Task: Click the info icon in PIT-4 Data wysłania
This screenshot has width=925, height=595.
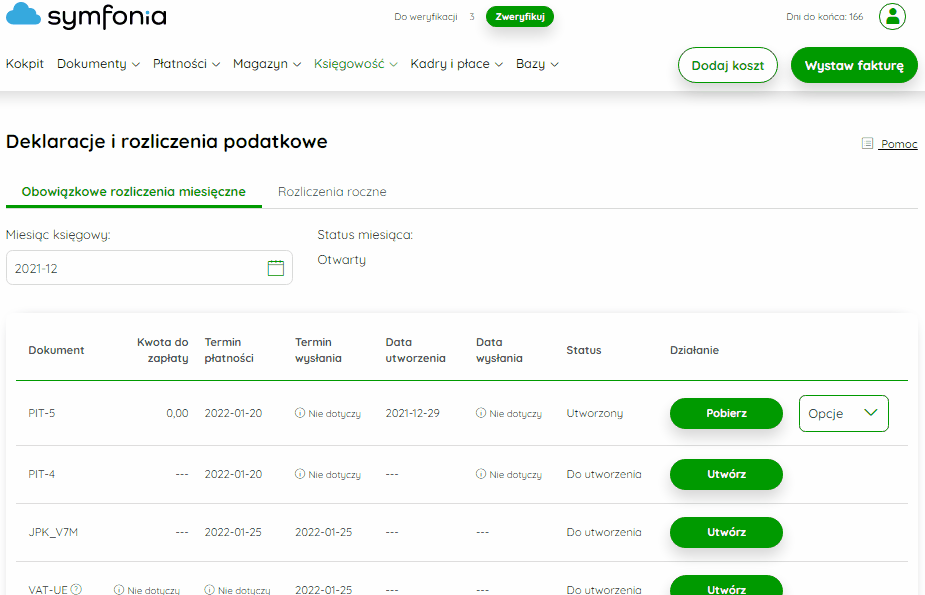Action: click(x=481, y=474)
